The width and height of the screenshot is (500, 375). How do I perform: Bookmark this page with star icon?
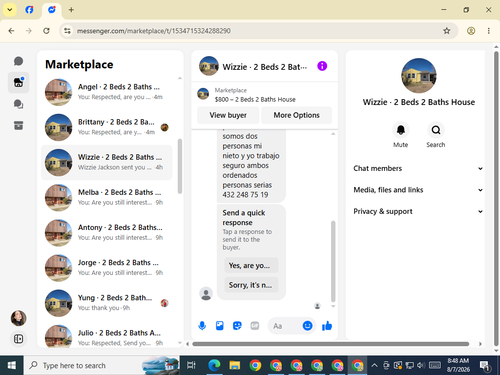pos(447,31)
